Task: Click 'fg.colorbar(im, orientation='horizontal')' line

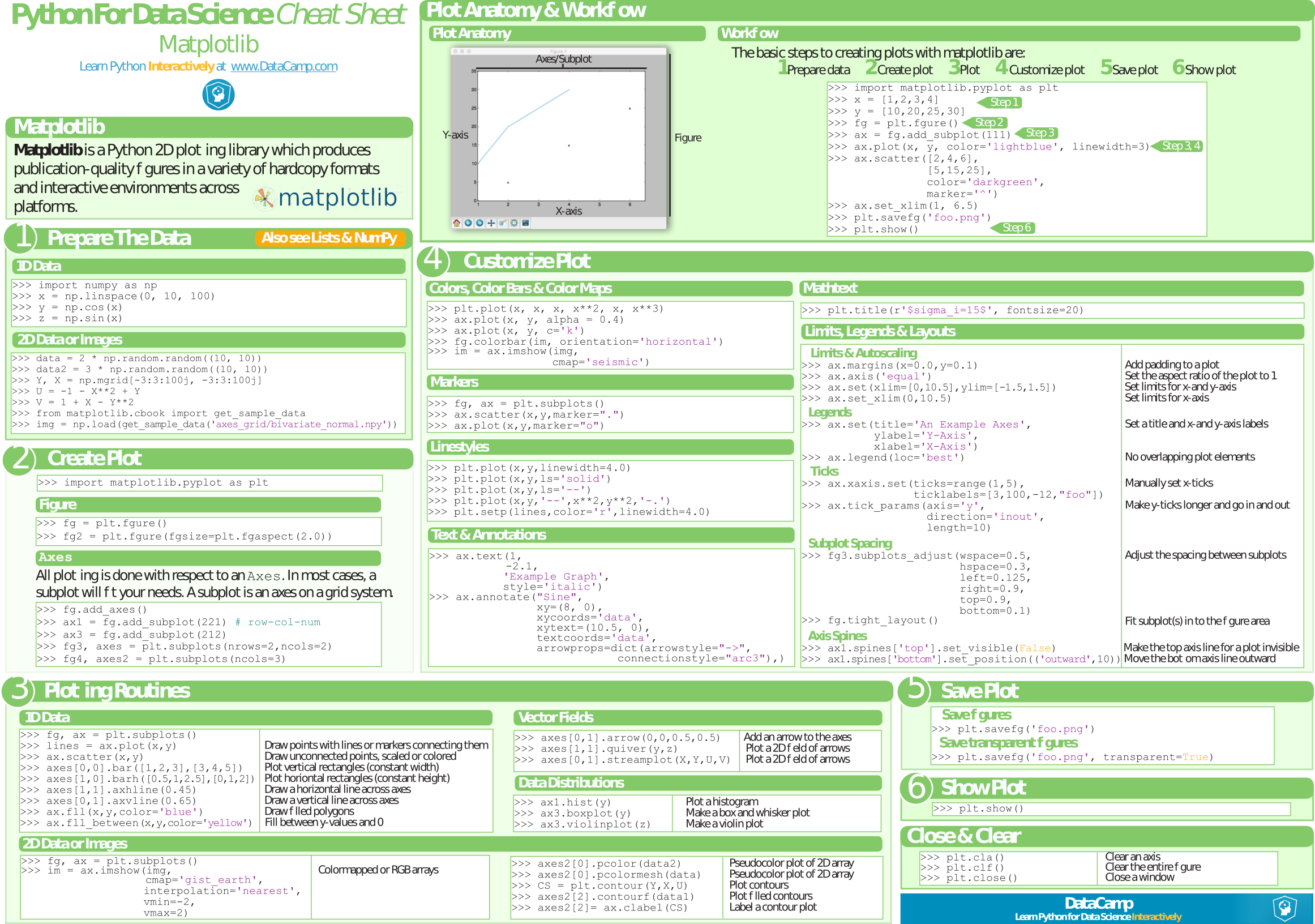Action: click(576, 342)
